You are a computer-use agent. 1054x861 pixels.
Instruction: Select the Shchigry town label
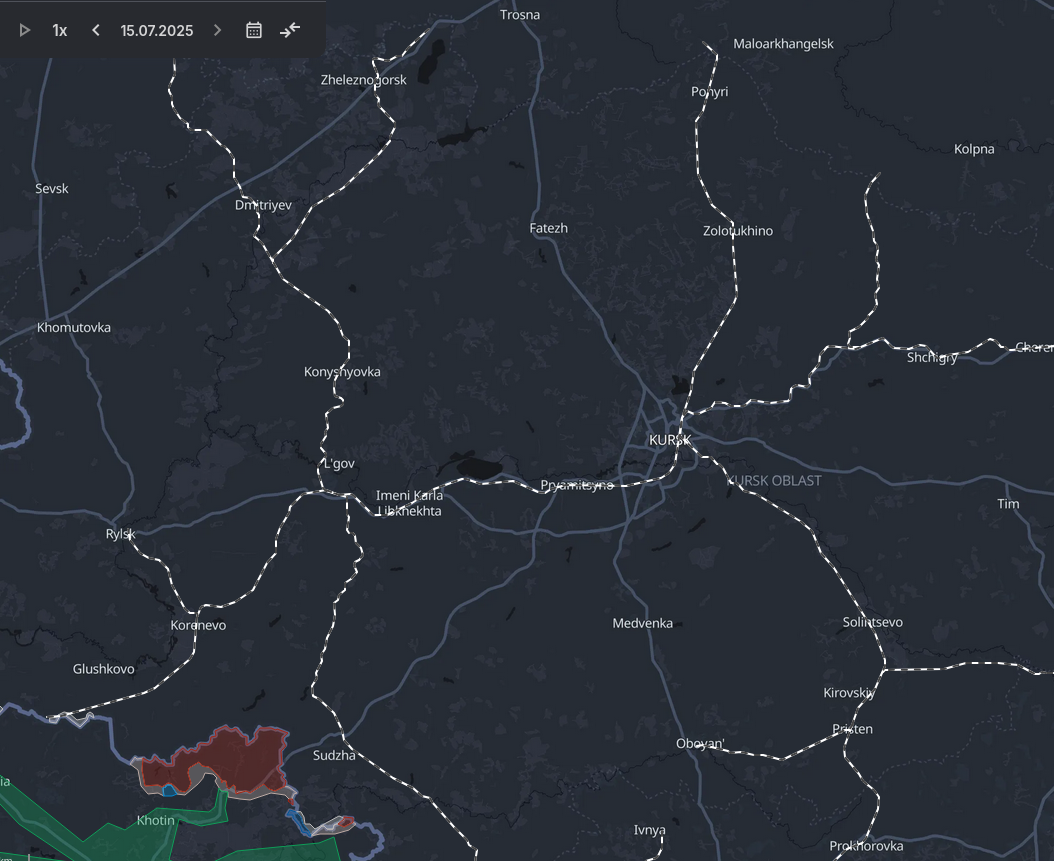[932, 358]
